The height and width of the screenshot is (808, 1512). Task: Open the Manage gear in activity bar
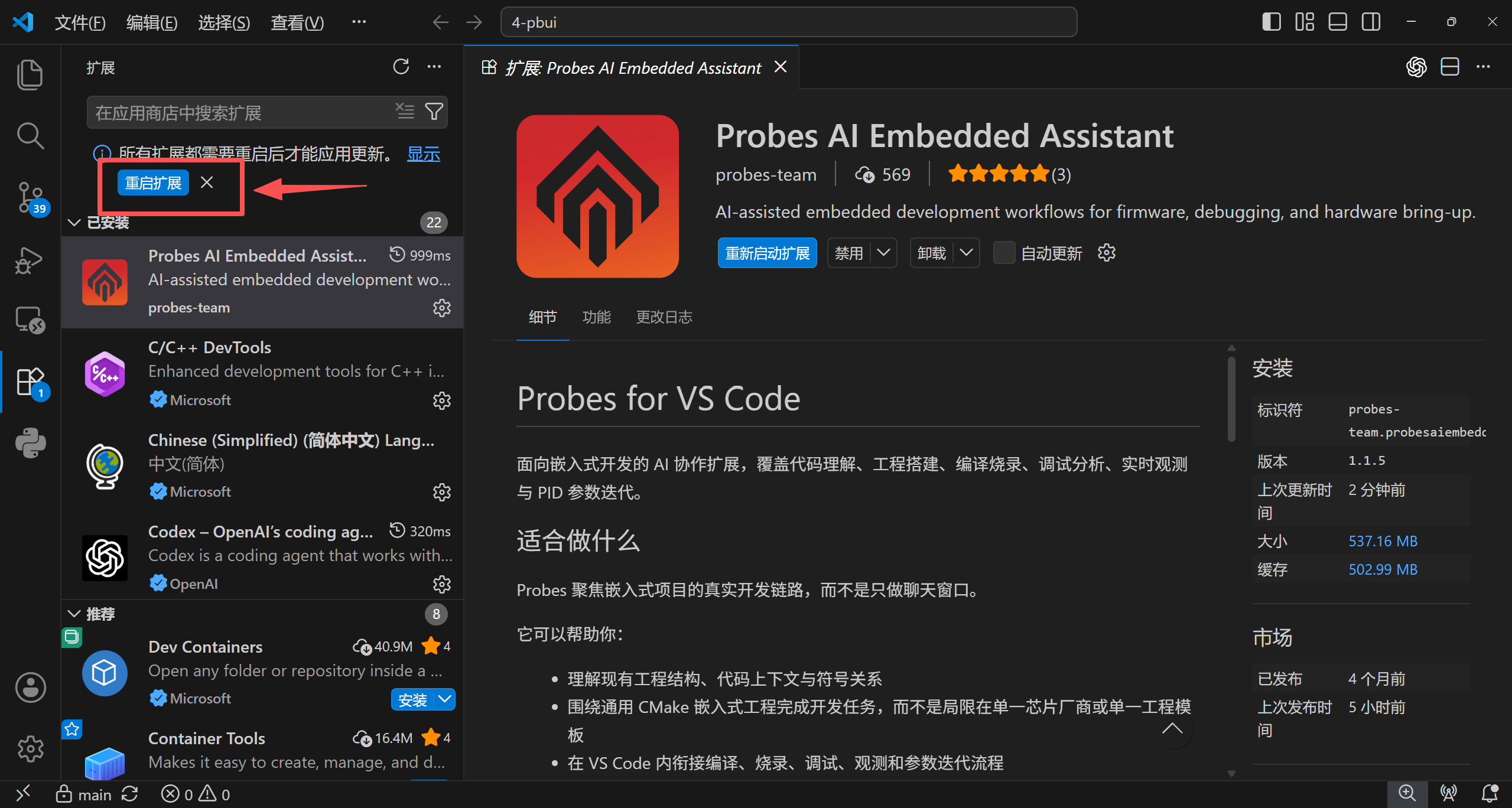pyautogui.click(x=30, y=749)
